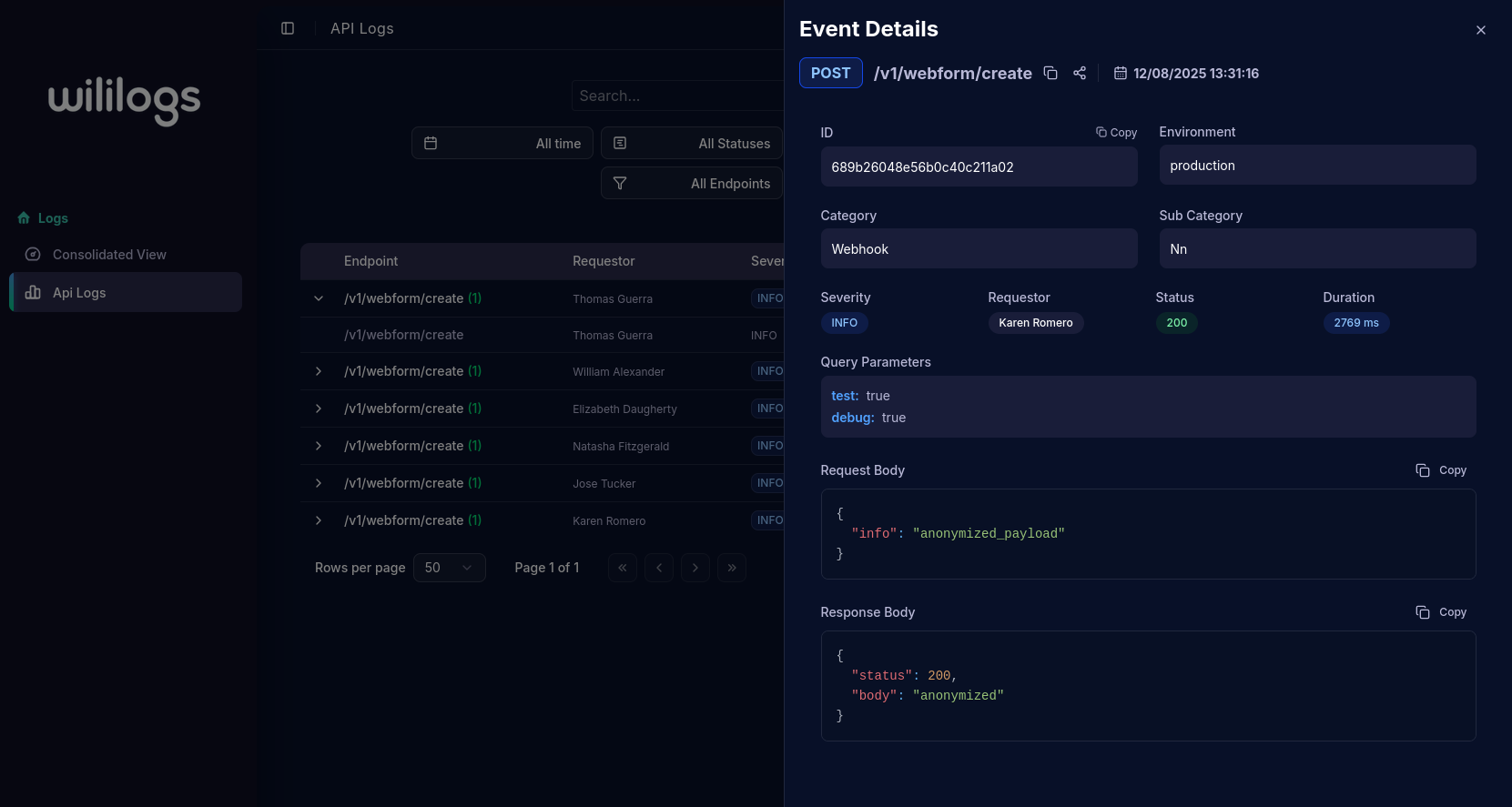Click the share icon next to endpoint
This screenshot has height=807, width=1512.
point(1080,73)
